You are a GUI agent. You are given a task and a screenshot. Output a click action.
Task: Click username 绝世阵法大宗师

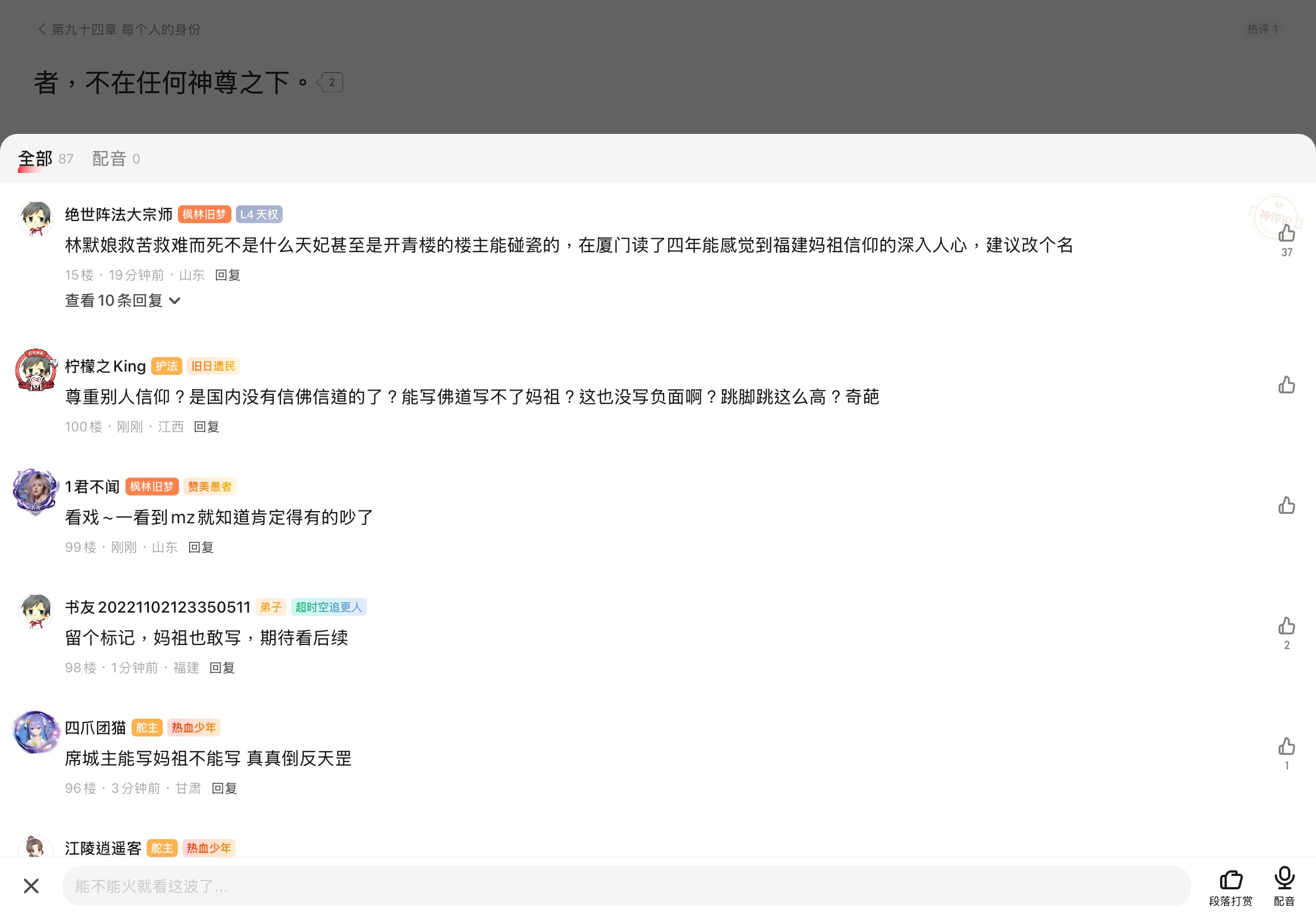119,214
